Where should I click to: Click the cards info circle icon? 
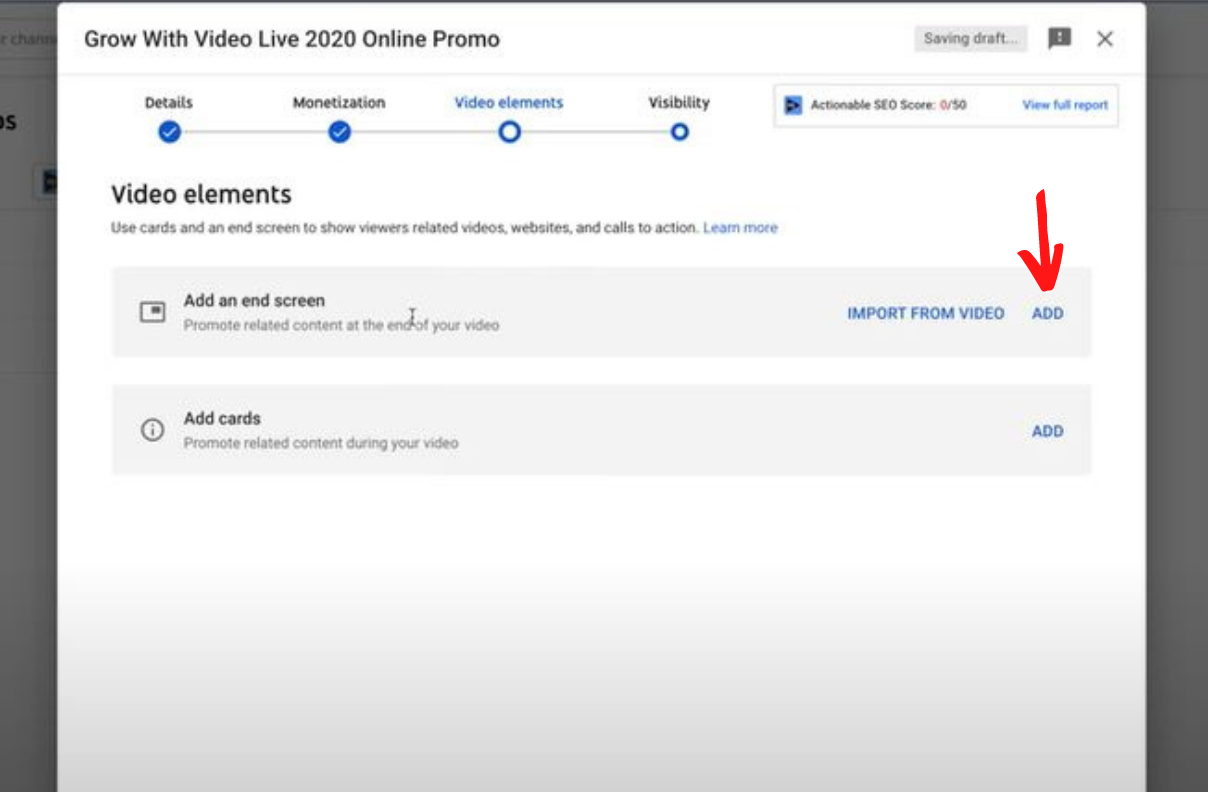pyautogui.click(x=152, y=431)
